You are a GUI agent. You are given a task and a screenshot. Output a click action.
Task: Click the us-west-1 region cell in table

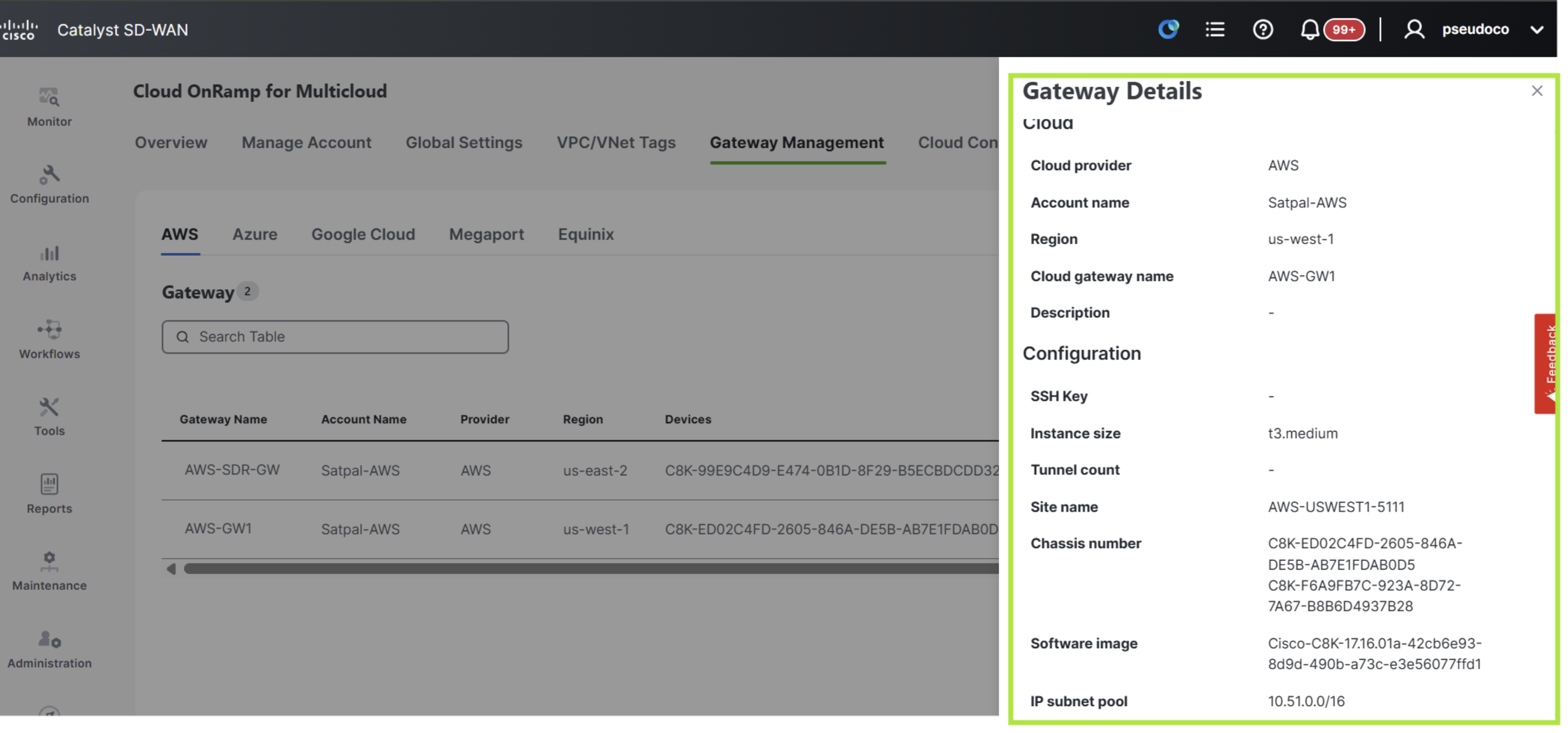[x=596, y=529]
